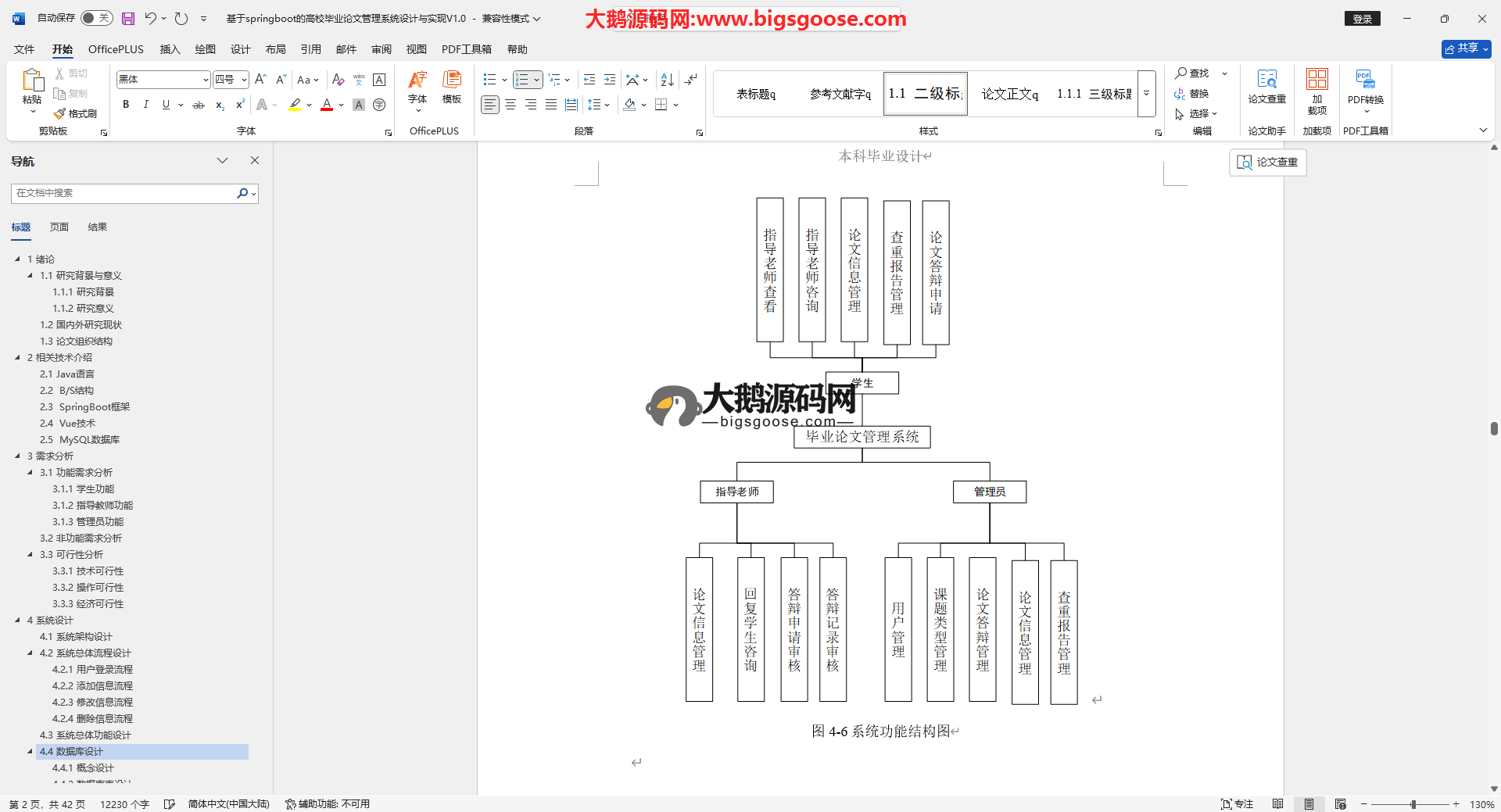Toggle the AutoSave (自动保存) switch
1501x812 pixels.
pos(97,18)
